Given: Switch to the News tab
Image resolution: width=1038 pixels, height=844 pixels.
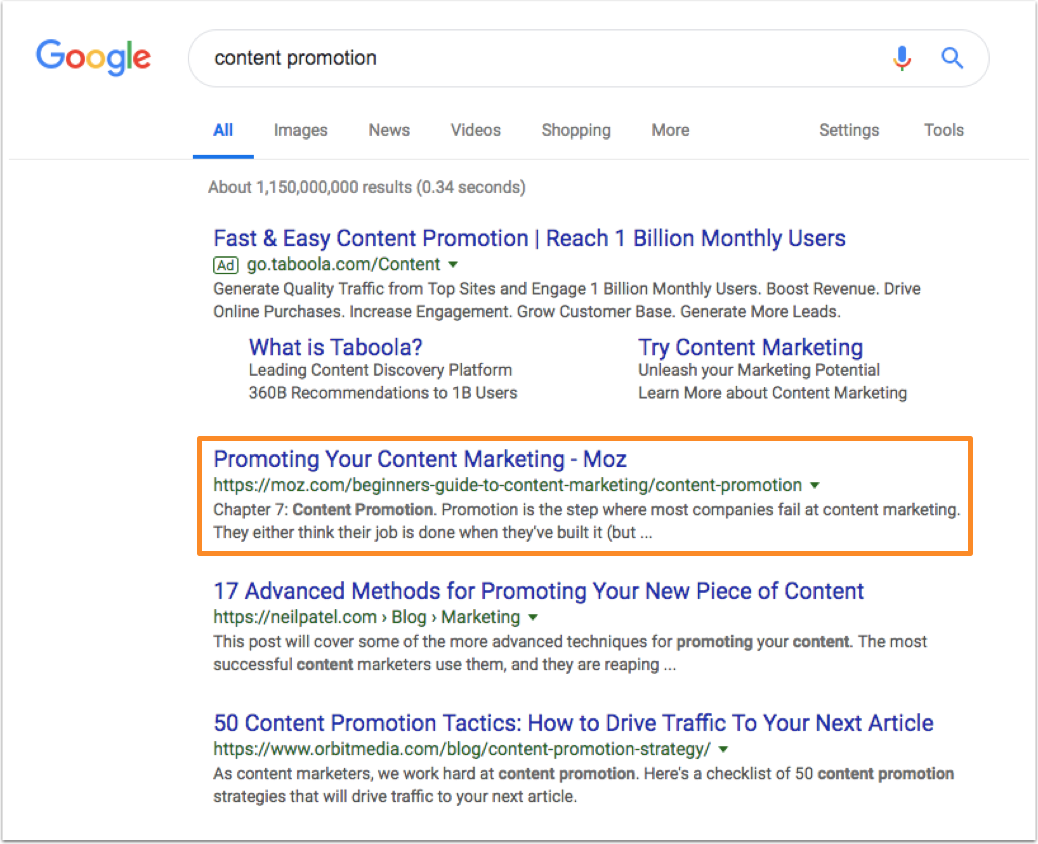Looking at the screenshot, I should (389, 130).
